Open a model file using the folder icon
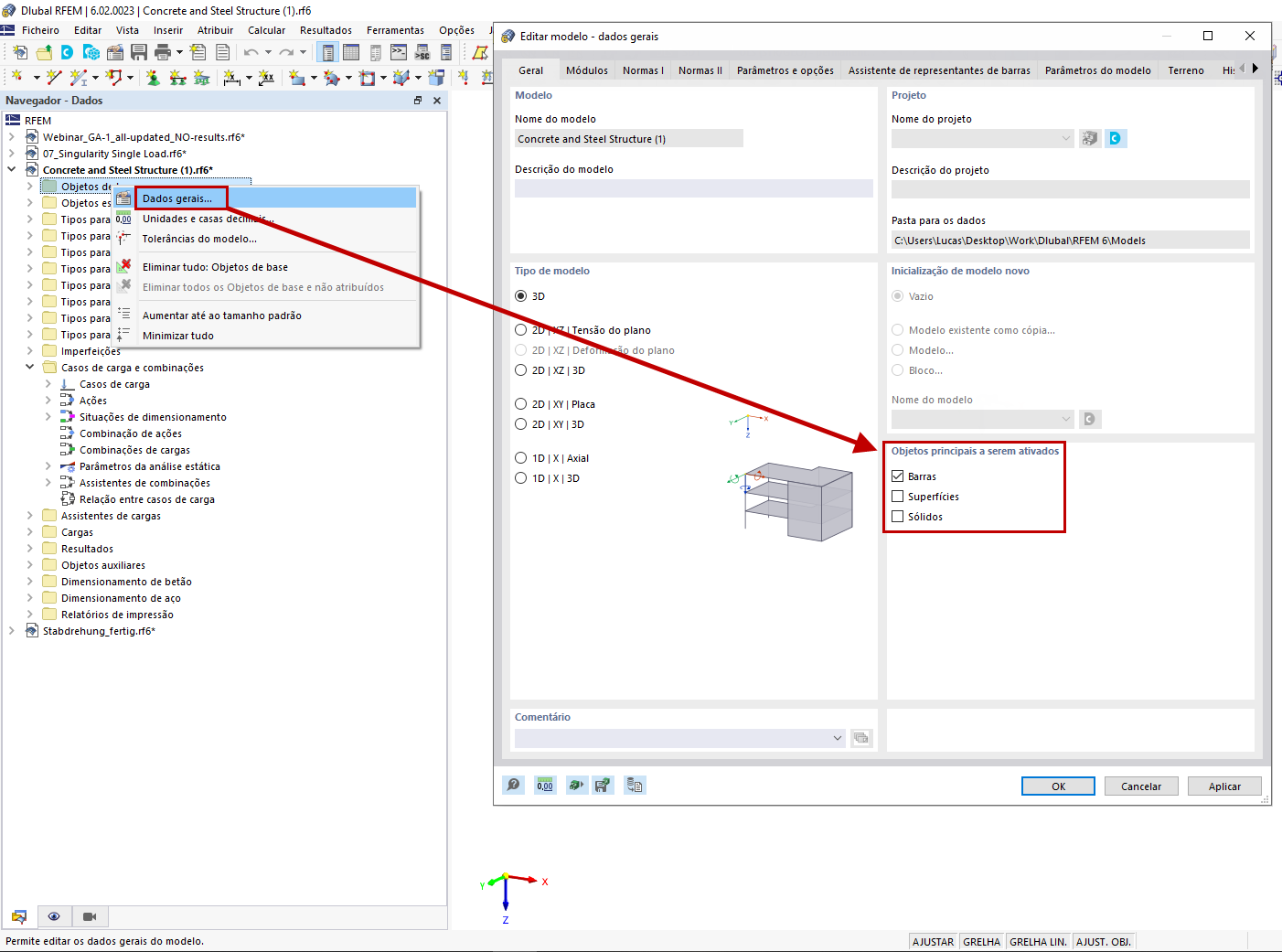 click(x=43, y=52)
